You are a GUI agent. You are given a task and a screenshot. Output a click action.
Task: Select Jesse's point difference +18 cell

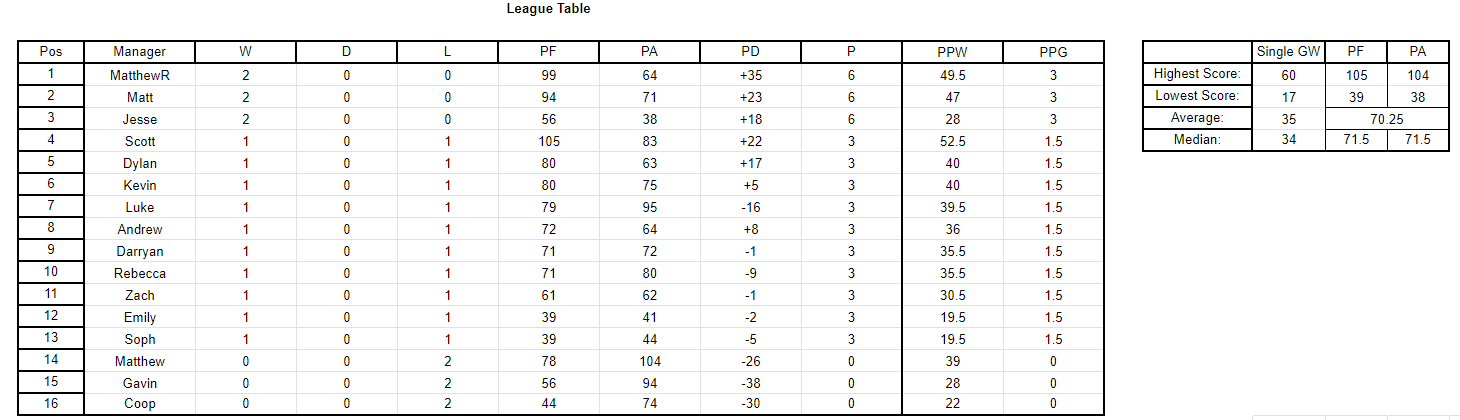coord(750,119)
